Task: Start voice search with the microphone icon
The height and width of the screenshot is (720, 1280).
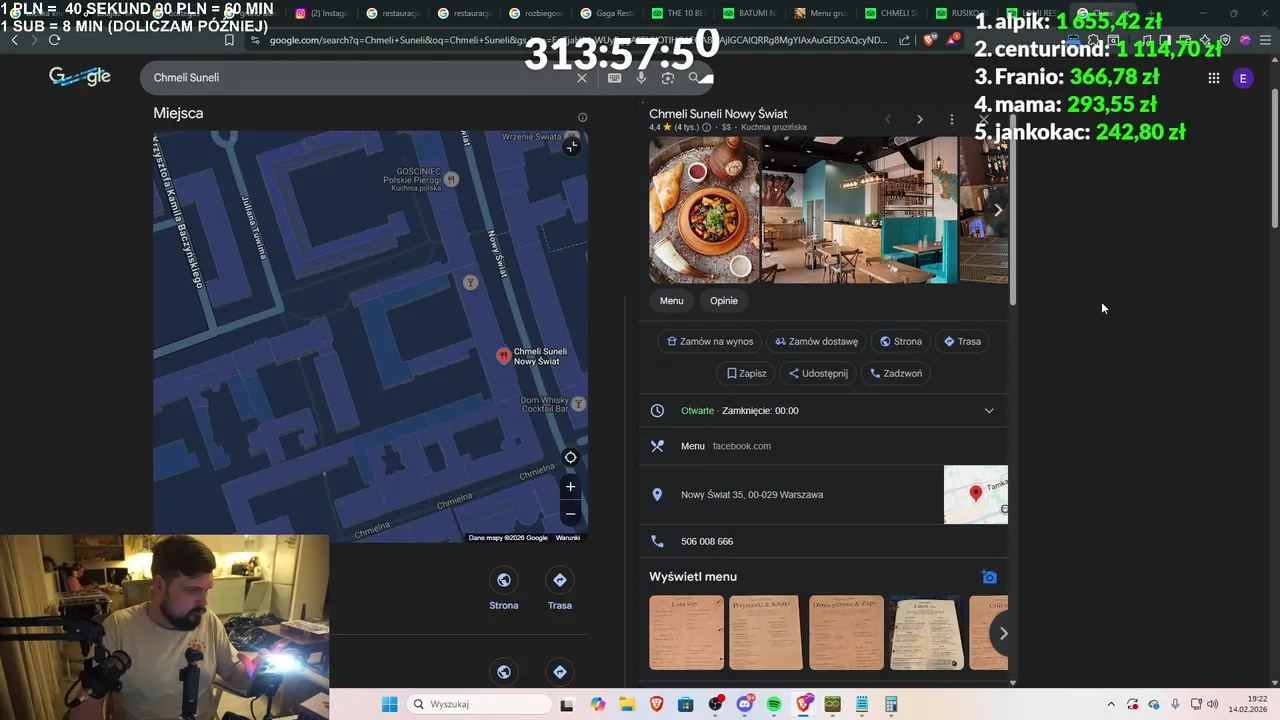Action: coord(641,77)
